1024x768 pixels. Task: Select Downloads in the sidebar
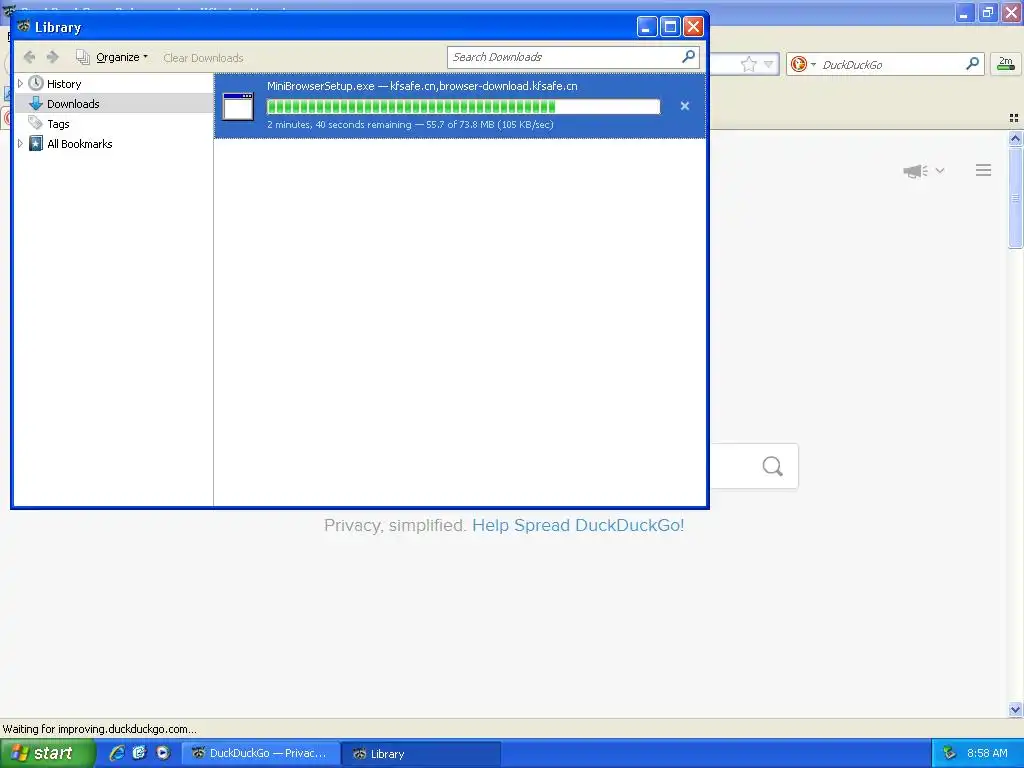pyautogui.click(x=73, y=104)
